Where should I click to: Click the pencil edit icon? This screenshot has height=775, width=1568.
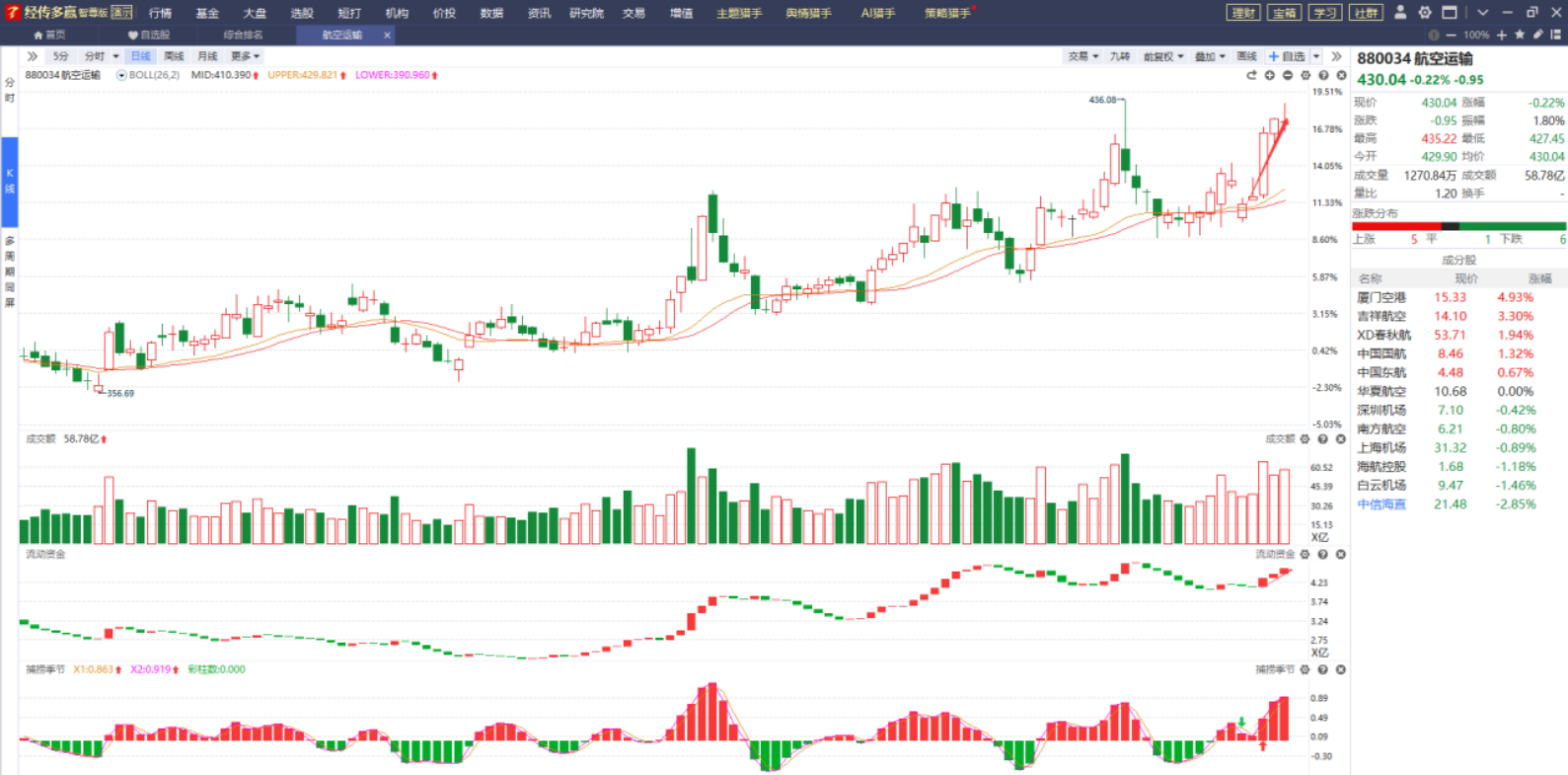tap(1537, 35)
